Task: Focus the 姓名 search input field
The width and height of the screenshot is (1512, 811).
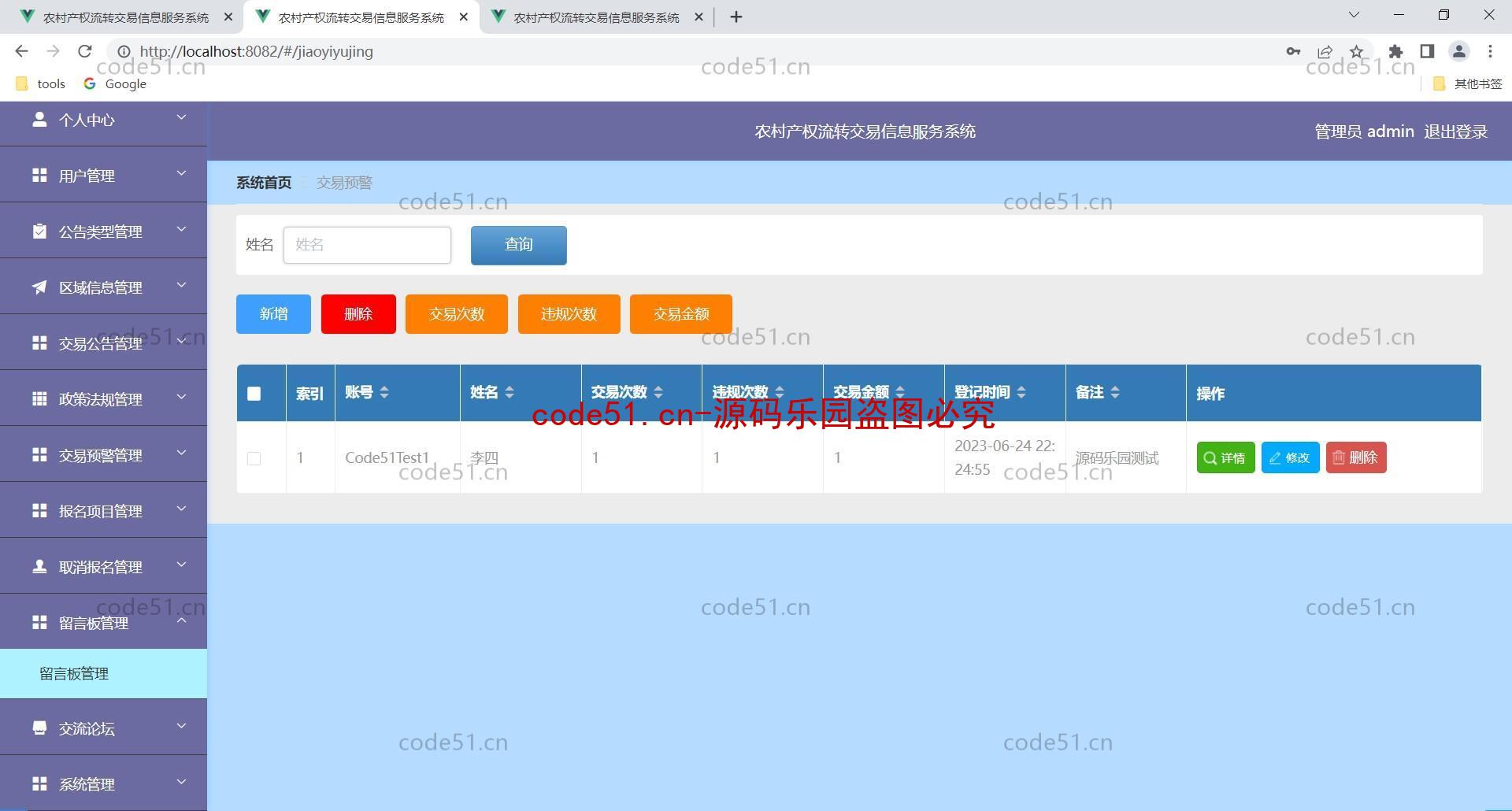Action: (x=367, y=245)
